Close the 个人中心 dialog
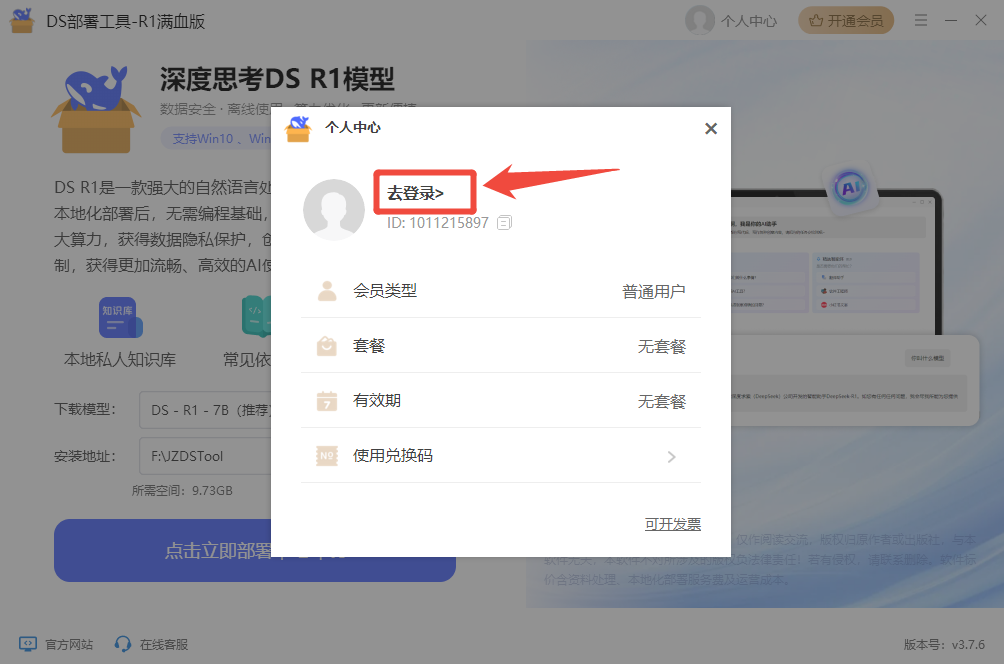 click(x=711, y=129)
